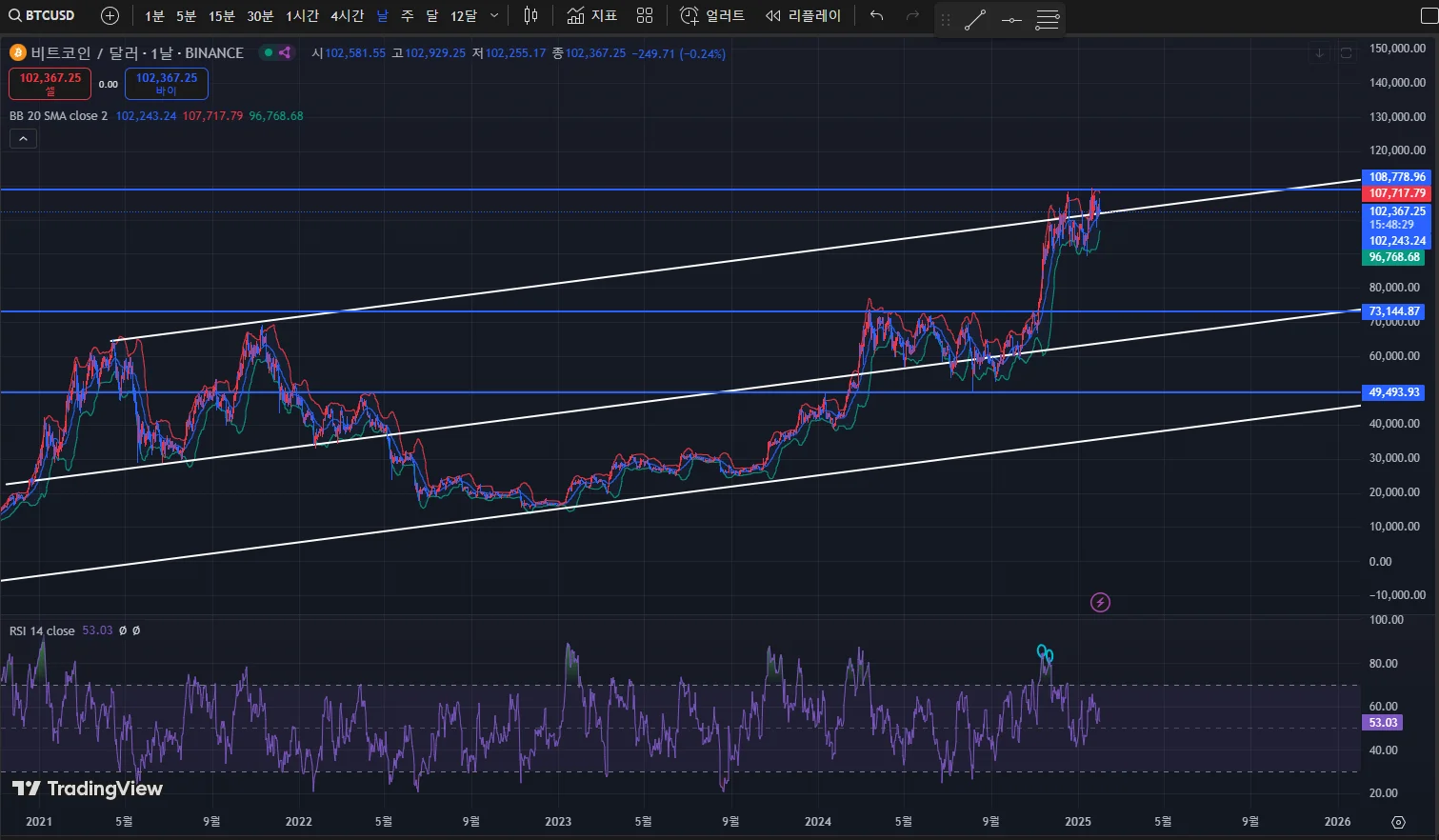1439x840 pixels.
Task: Start bar replay with 리플레이
Action: [x=804, y=16]
